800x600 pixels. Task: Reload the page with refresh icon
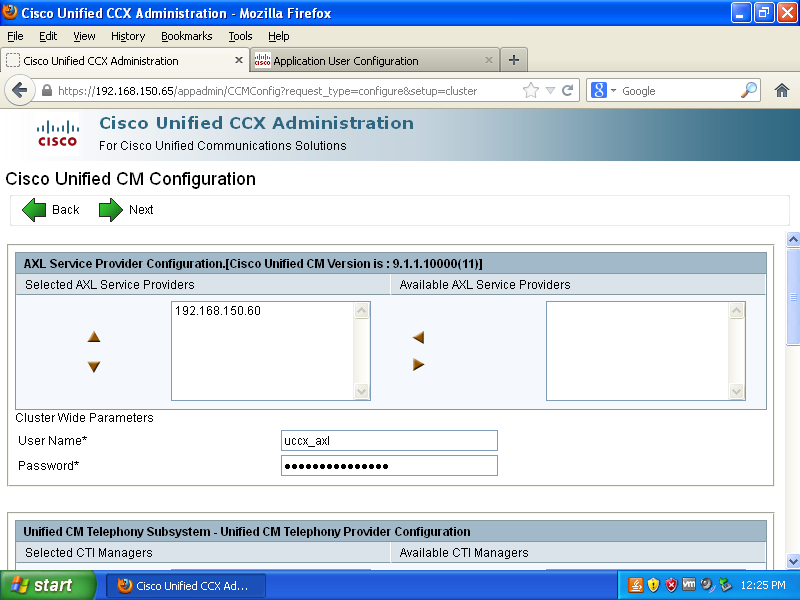pyautogui.click(x=567, y=91)
